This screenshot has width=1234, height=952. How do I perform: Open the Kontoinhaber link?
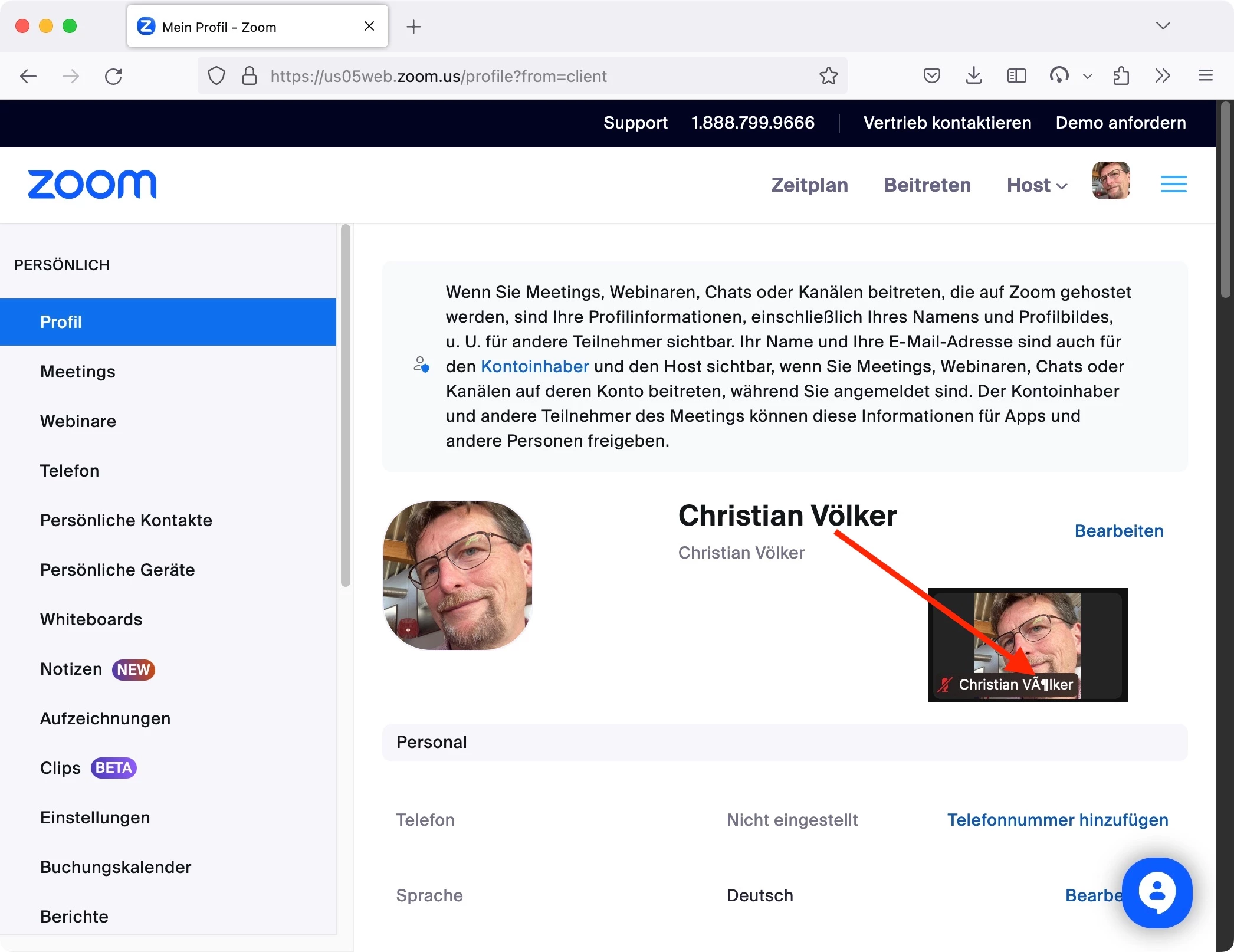click(534, 366)
